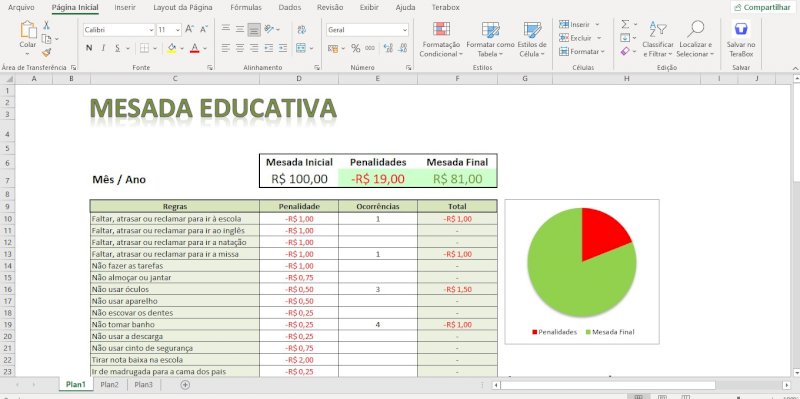Toggle underline (S) formatting

tap(117, 48)
